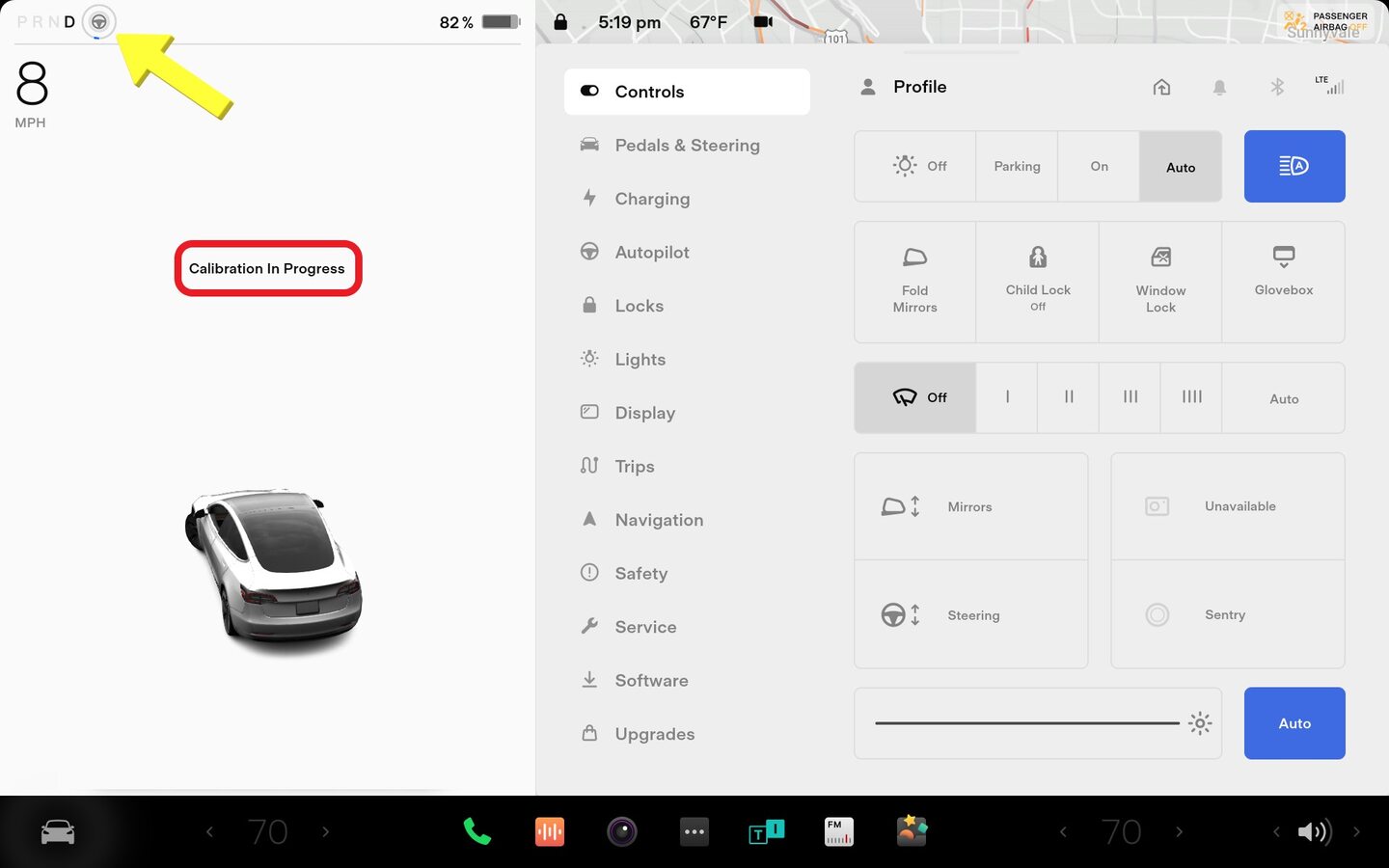Tap the lock icon in the status bar

click(x=560, y=21)
